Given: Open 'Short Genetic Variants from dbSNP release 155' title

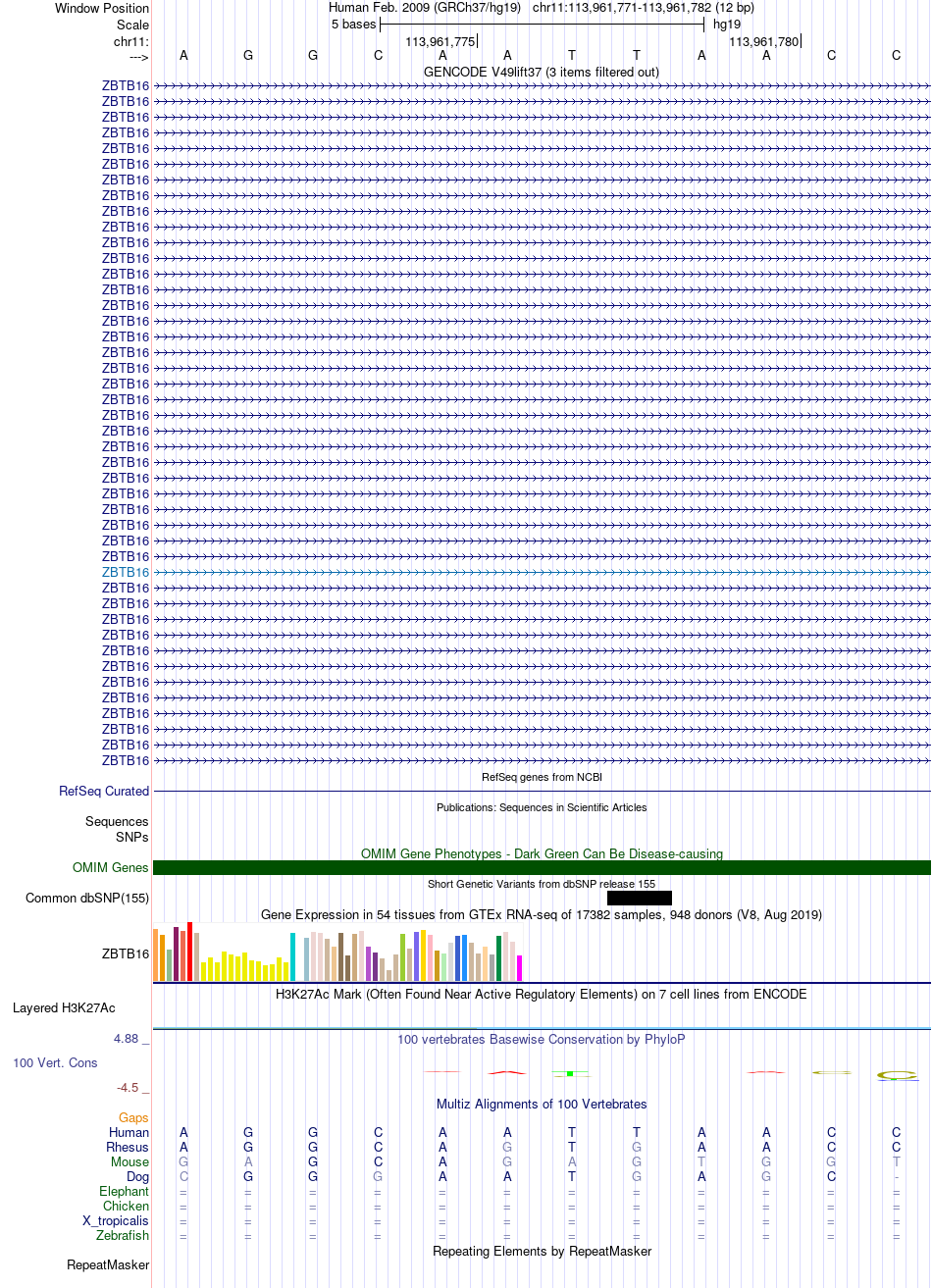Looking at the screenshot, I should [x=542, y=884].
